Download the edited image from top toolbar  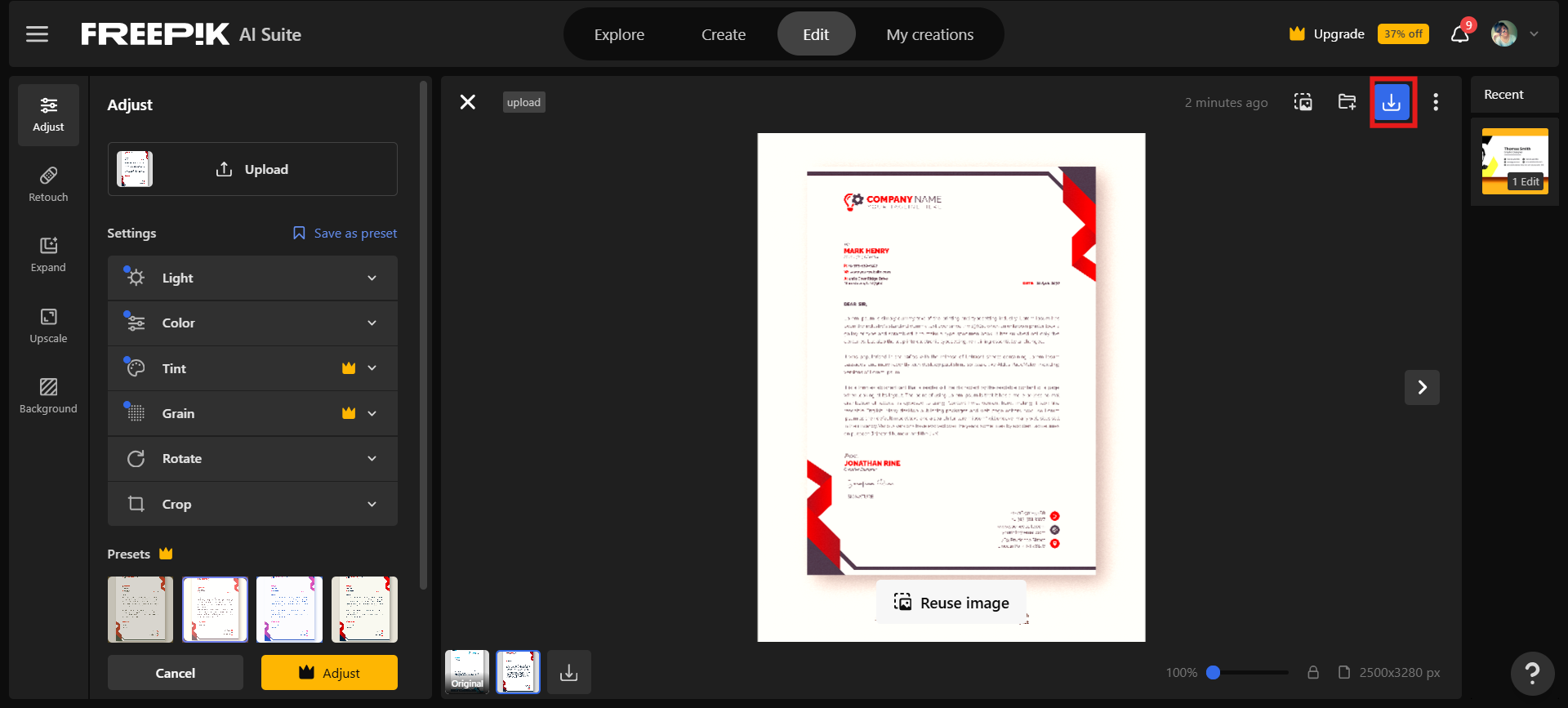click(1392, 103)
